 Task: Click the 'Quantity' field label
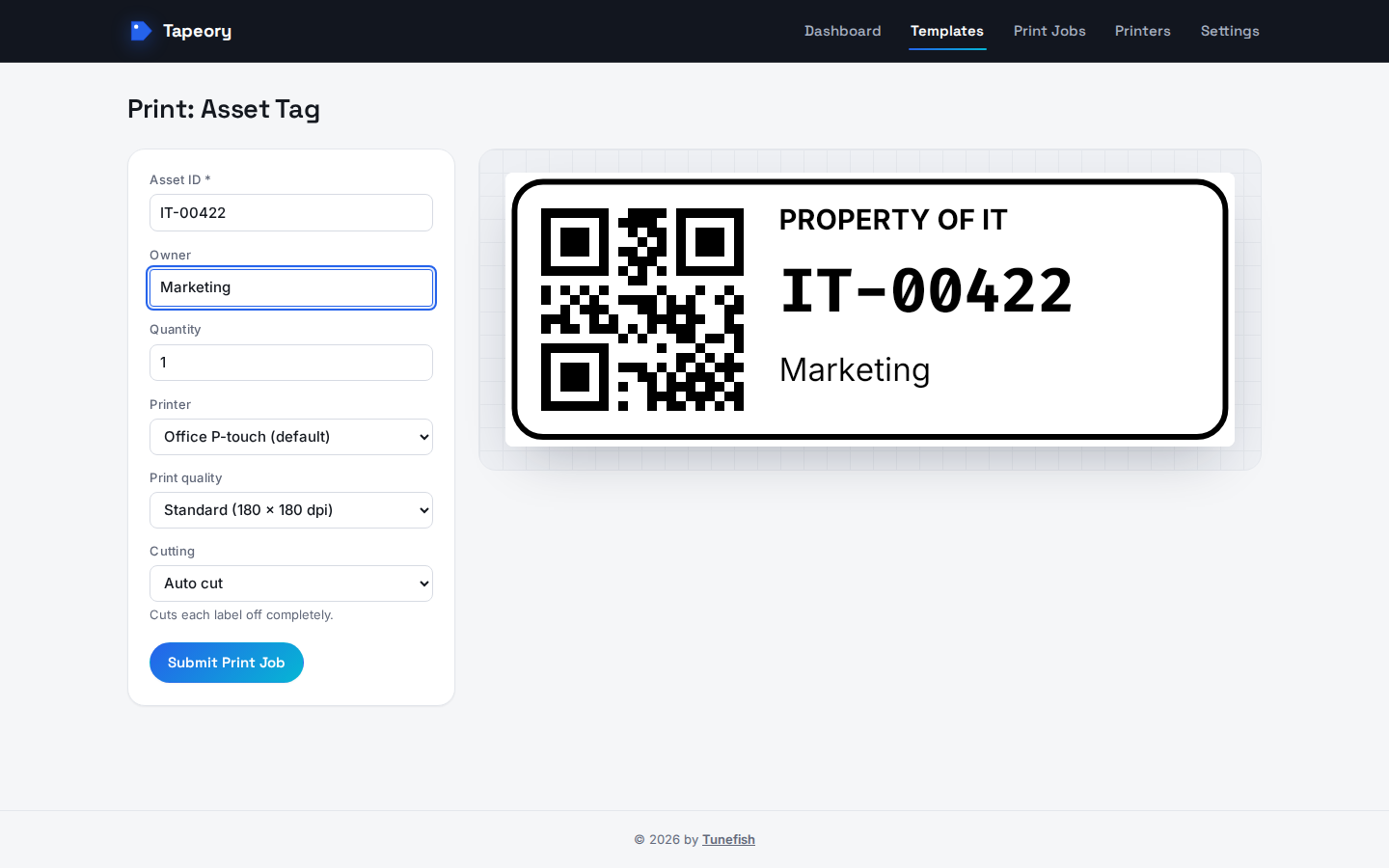pyautogui.click(x=176, y=330)
